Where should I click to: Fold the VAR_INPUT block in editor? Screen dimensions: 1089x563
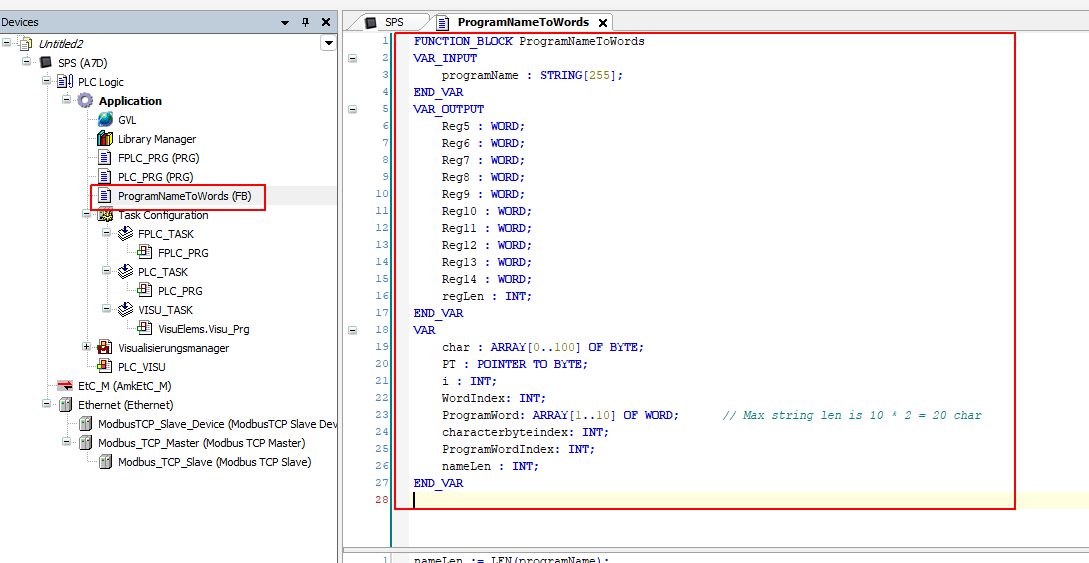[352, 58]
